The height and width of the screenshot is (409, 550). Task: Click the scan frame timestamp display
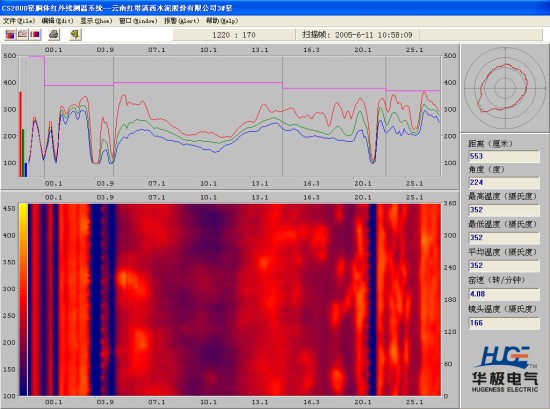point(357,35)
